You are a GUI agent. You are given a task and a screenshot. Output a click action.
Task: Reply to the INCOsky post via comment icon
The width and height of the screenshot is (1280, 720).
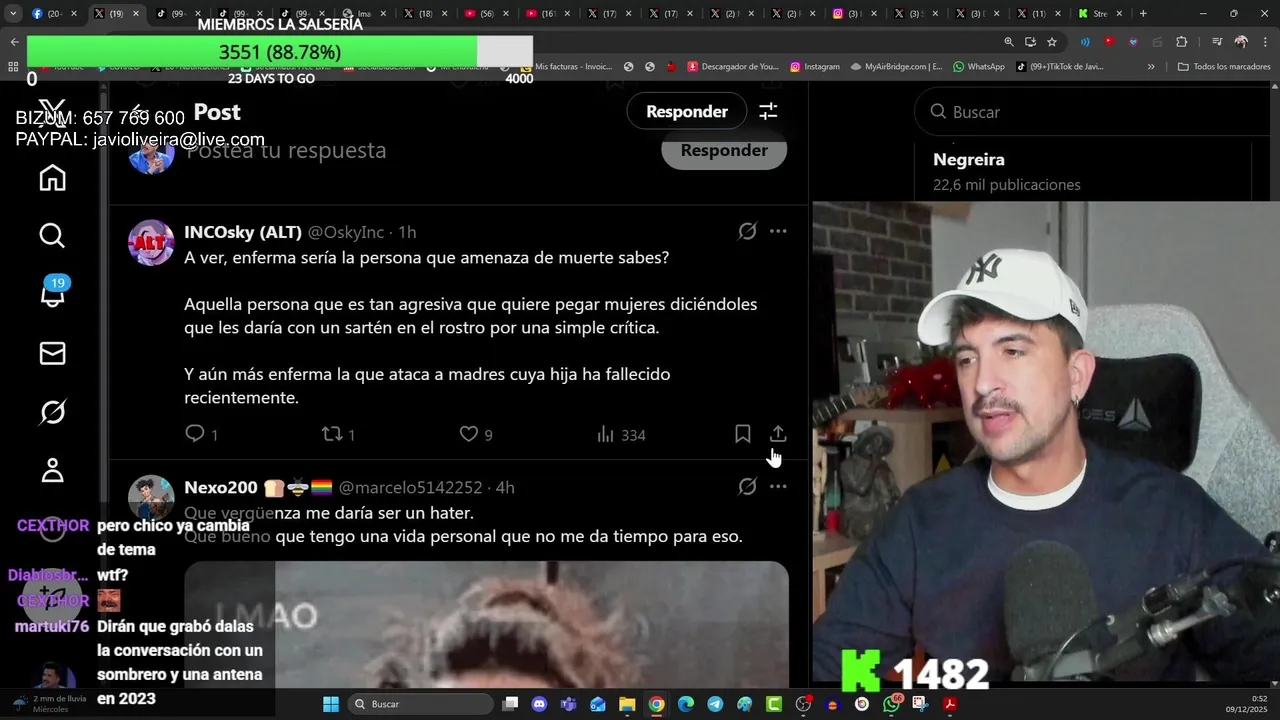coord(195,434)
